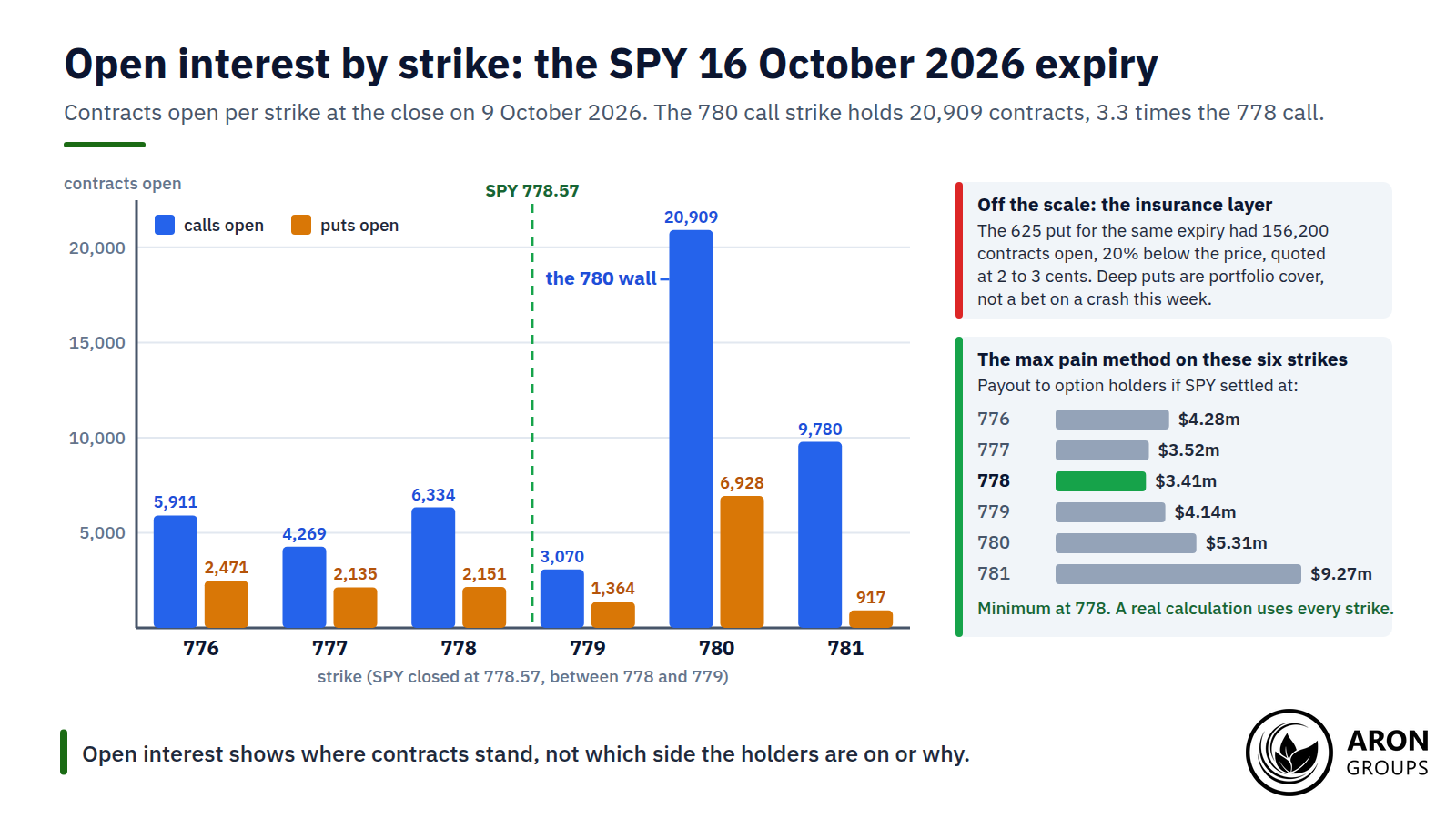Click the blue calls open legend swatch
The width and height of the screenshot is (1456, 819).
coord(165,225)
